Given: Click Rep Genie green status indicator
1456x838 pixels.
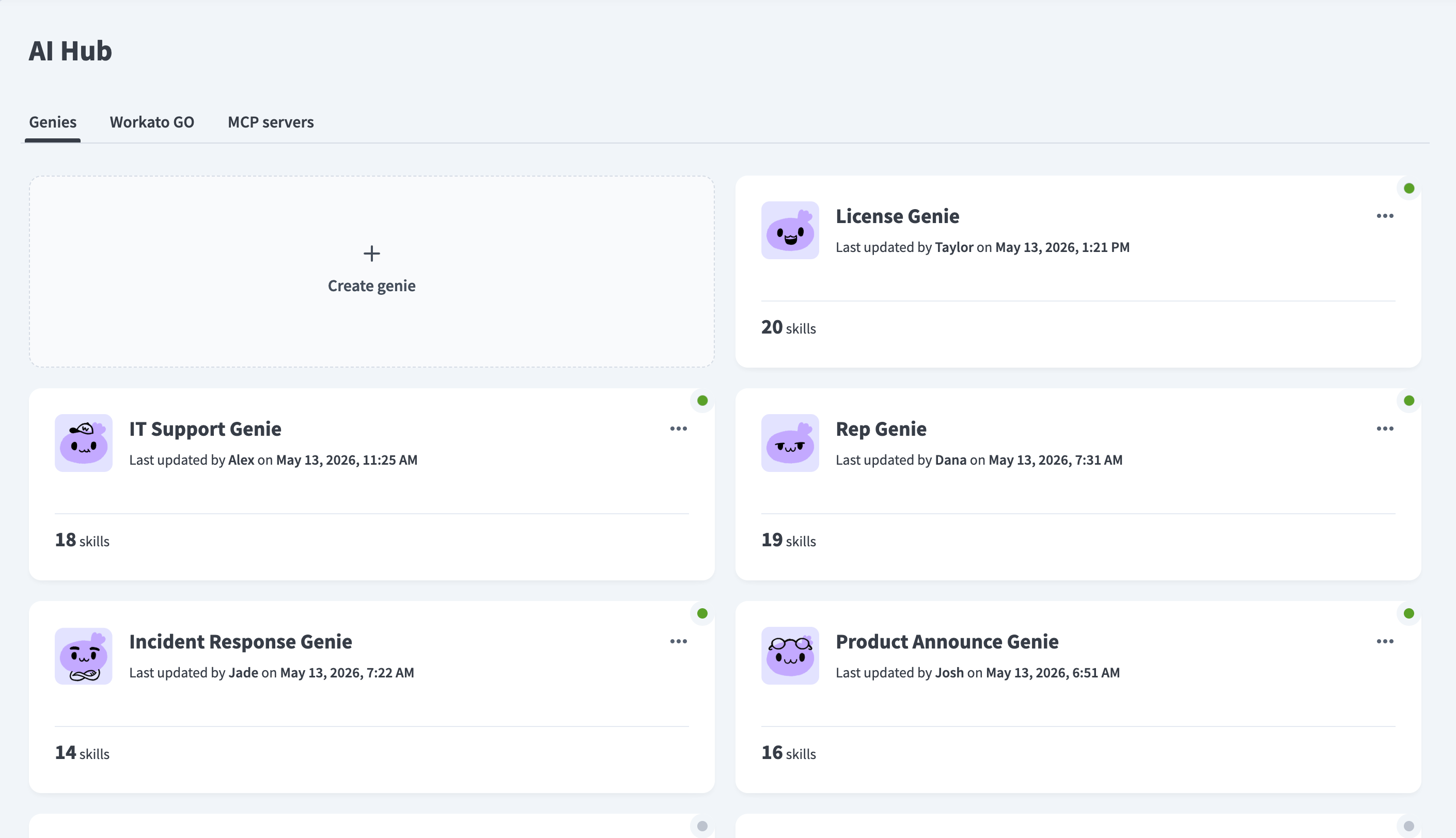Looking at the screenshot, I should [x=1409, y=401].
